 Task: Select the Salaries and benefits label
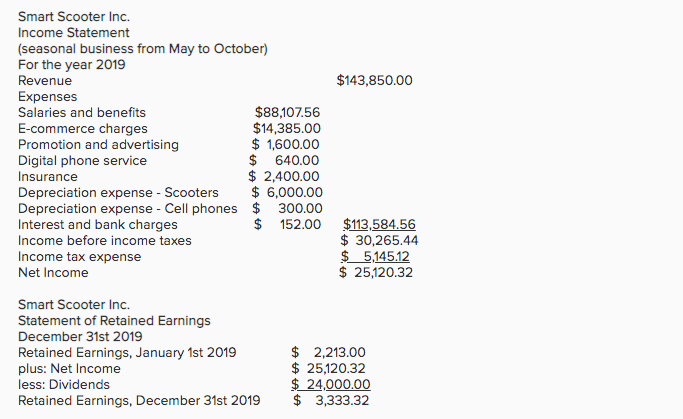(82, 112)
